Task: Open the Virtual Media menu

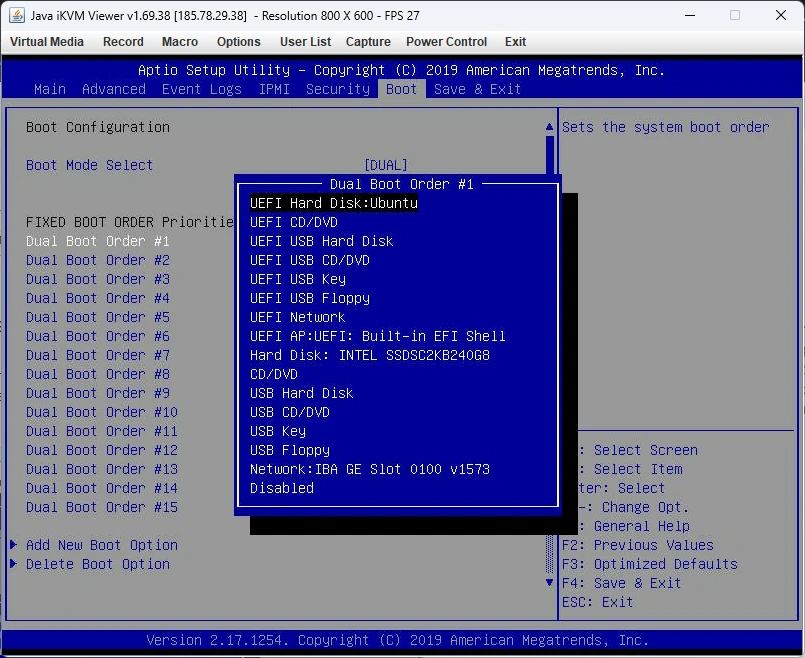Action: [47, 42]
